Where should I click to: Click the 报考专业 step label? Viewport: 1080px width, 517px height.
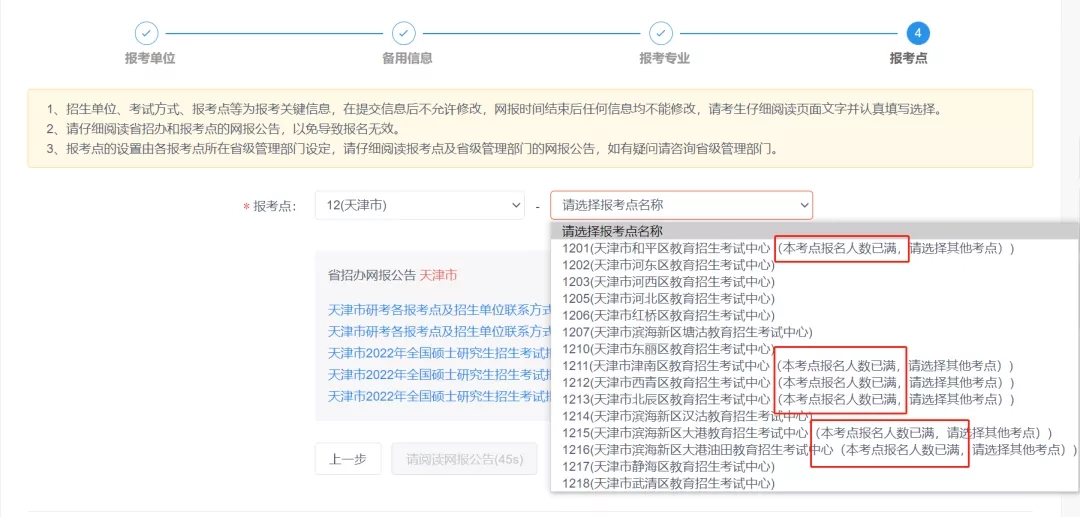pos(665,59)
